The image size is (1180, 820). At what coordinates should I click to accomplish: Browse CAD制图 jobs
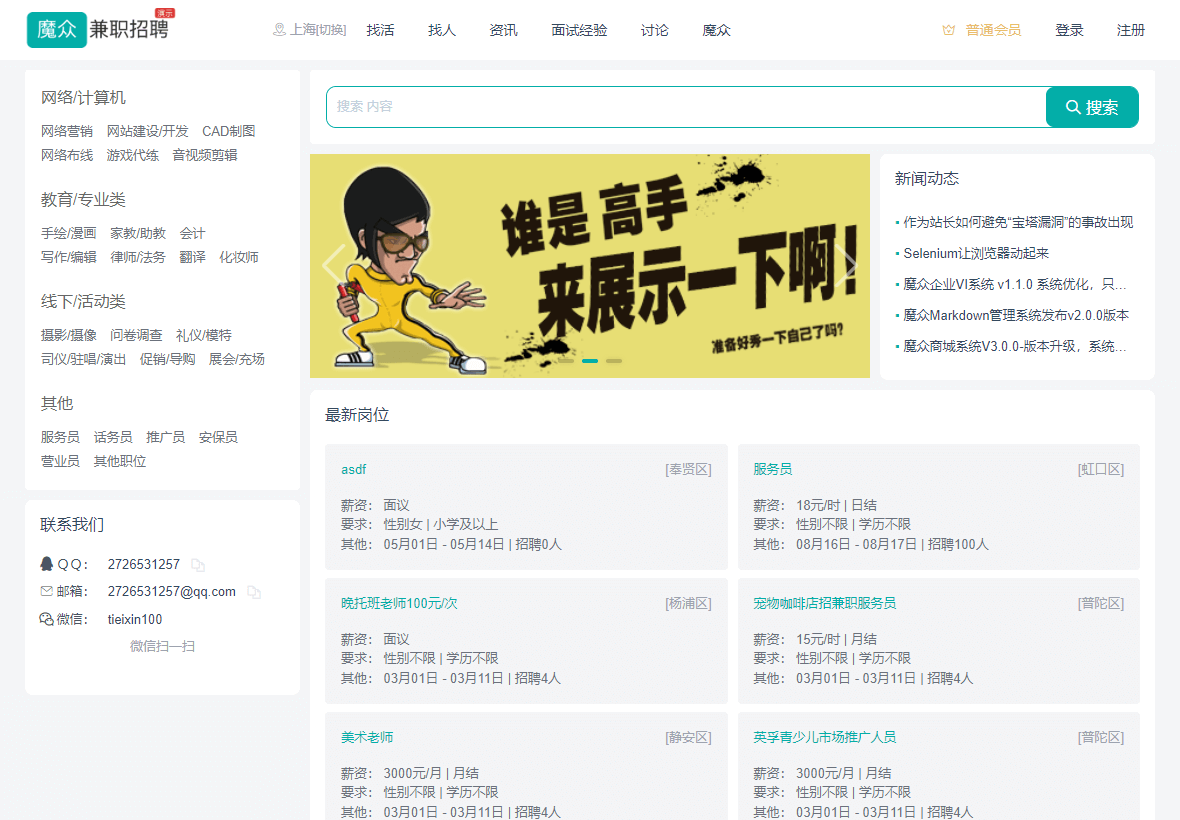pyautogui.click(x=229, y=132)
